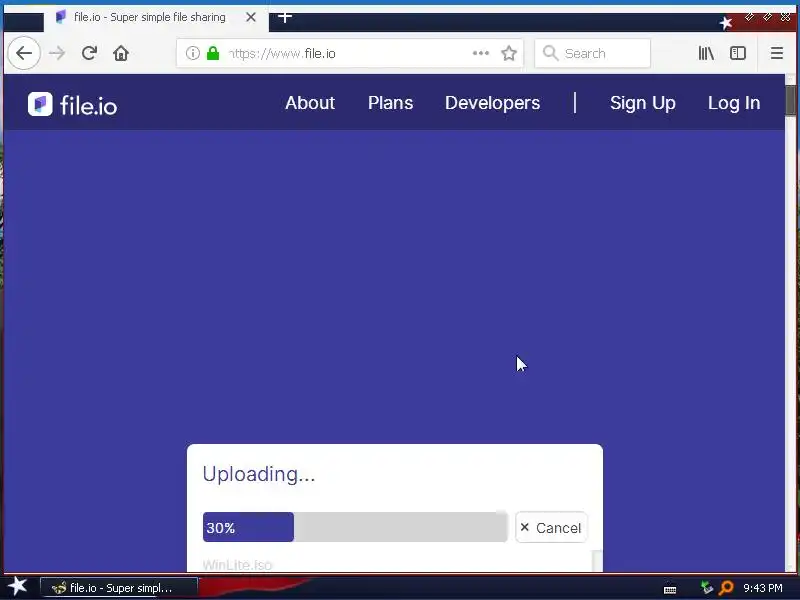Go back using the browser back arrow
This screenshot has height=600, width=800.
23,53
